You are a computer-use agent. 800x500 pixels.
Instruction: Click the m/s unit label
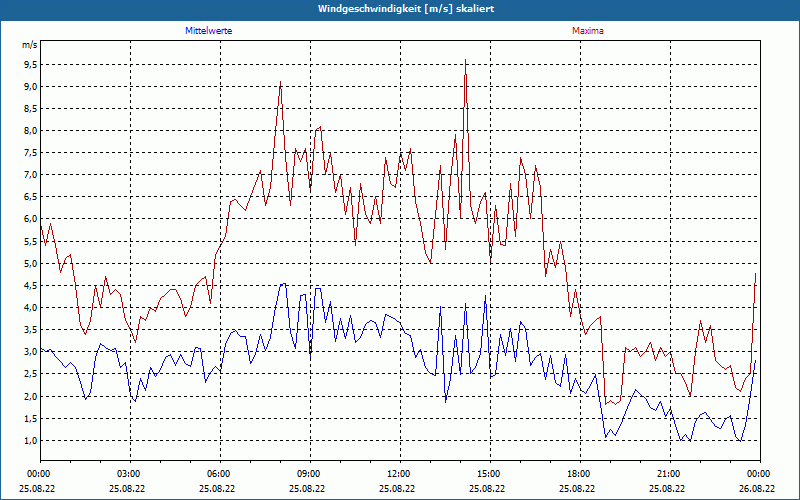pos(30,45)
